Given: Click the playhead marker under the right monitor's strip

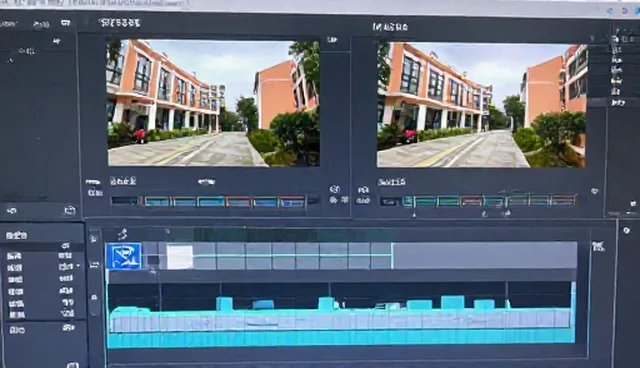Looking at the screenshot, I should pyautogui.click(x=415, y=214).
